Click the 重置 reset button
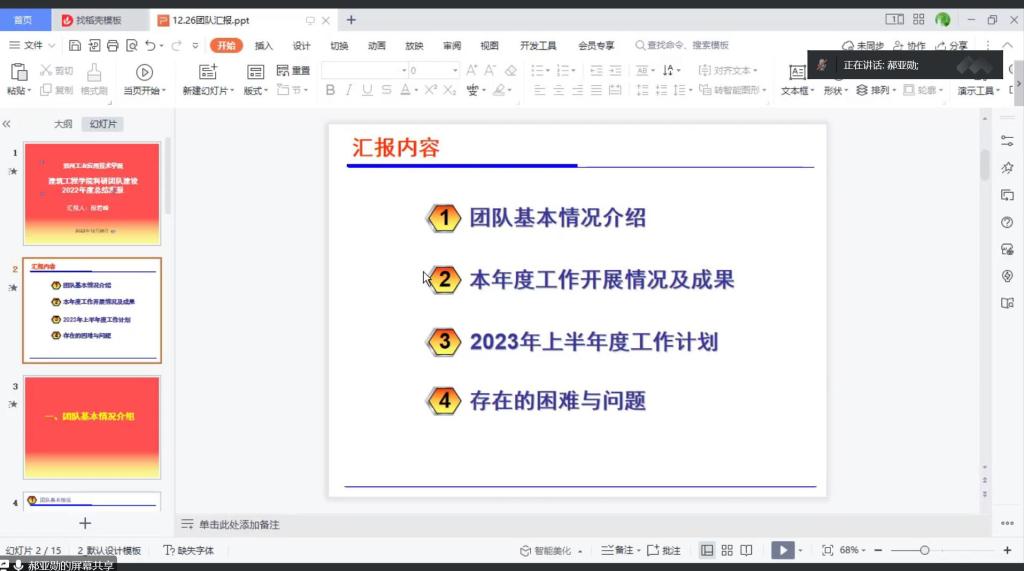 (293, 70)
